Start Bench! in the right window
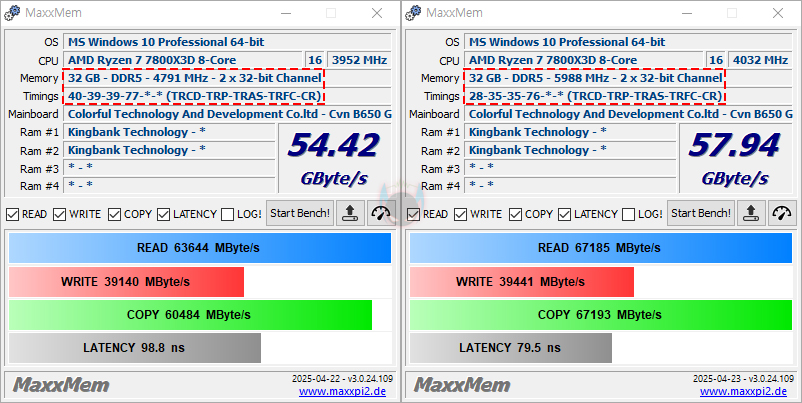The width and height of the screenshot is (802, 403). click(x=701, y=213)
